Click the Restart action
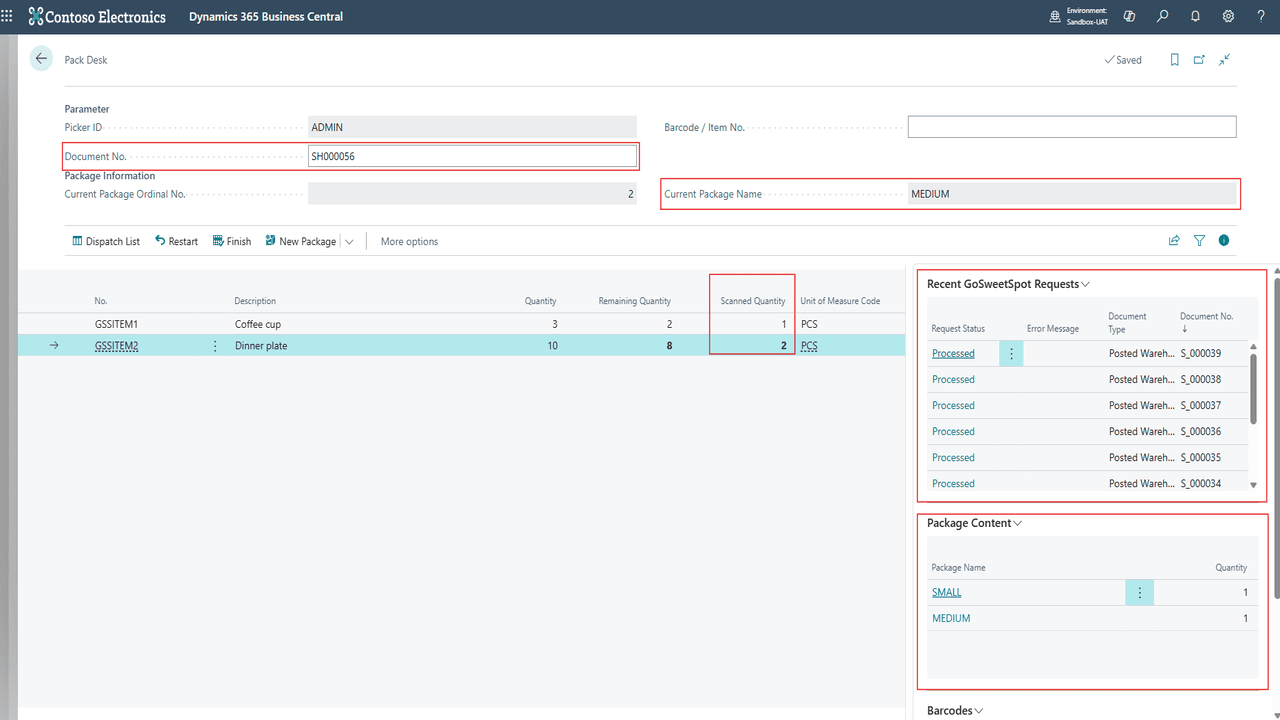Image resolution: width=1280 pixels, height=720 pixels. tap(176, 241)
